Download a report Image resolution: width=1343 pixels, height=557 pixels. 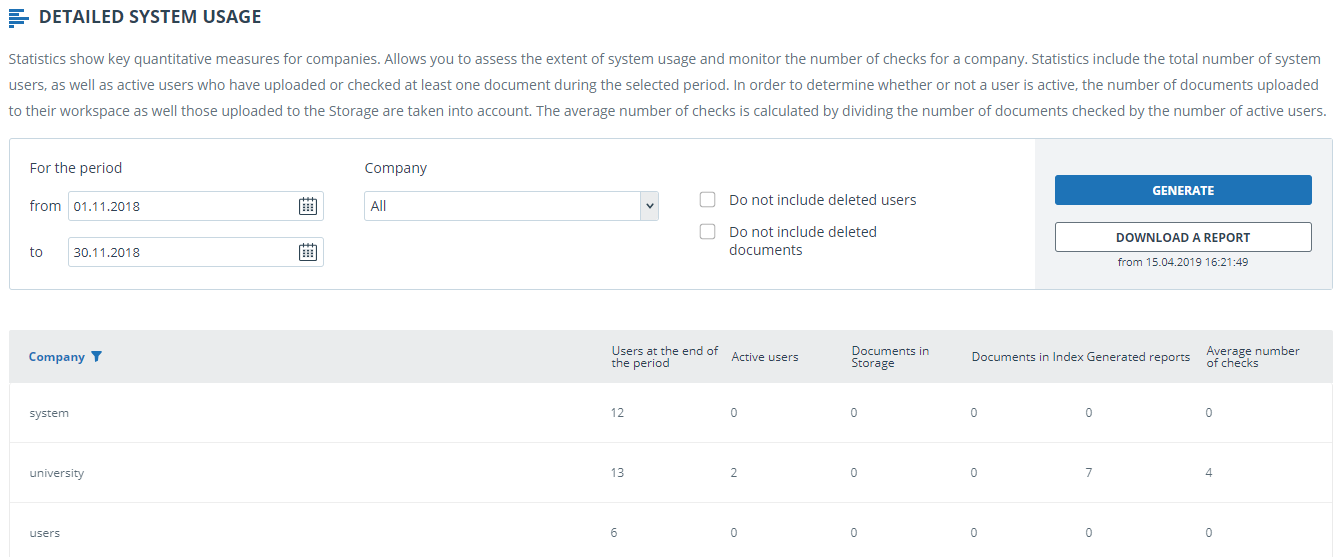tap(1183, 237)
